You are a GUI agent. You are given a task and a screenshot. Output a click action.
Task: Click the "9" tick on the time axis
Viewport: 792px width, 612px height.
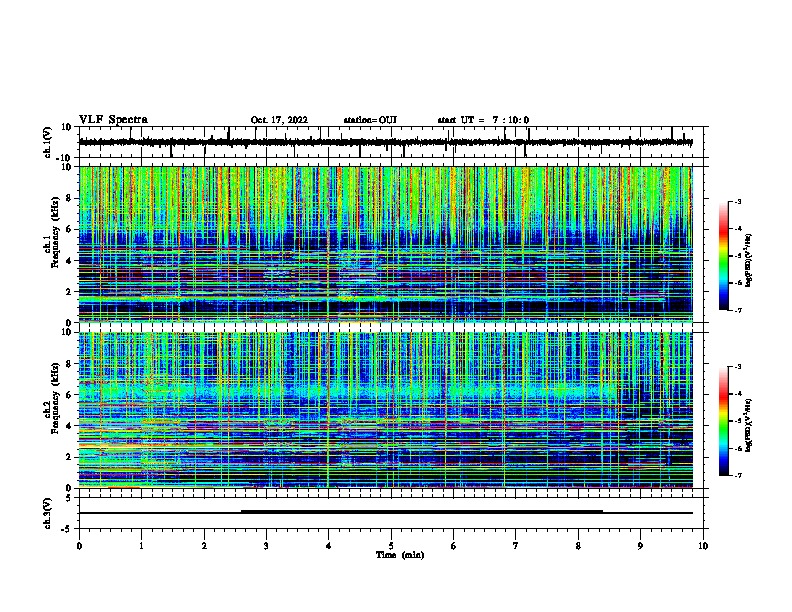pyautogui.click(x=640, y=546)
